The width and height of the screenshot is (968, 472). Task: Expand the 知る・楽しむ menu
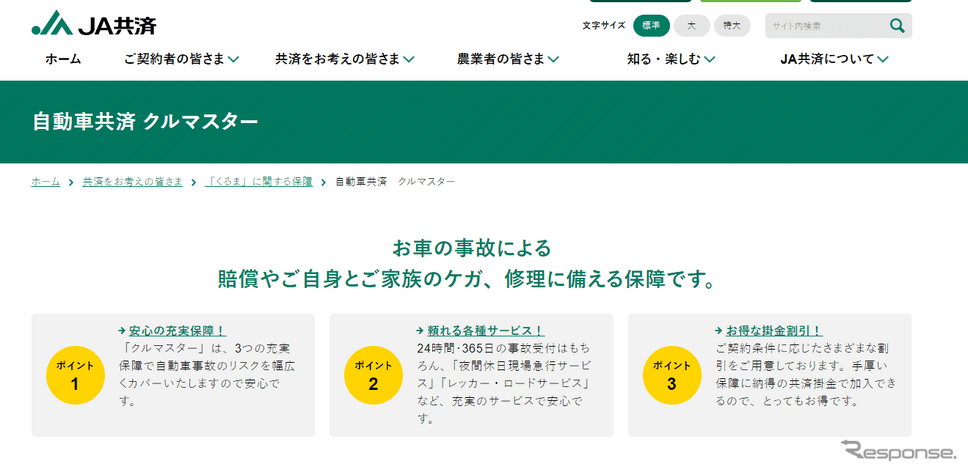click(670, 59)
